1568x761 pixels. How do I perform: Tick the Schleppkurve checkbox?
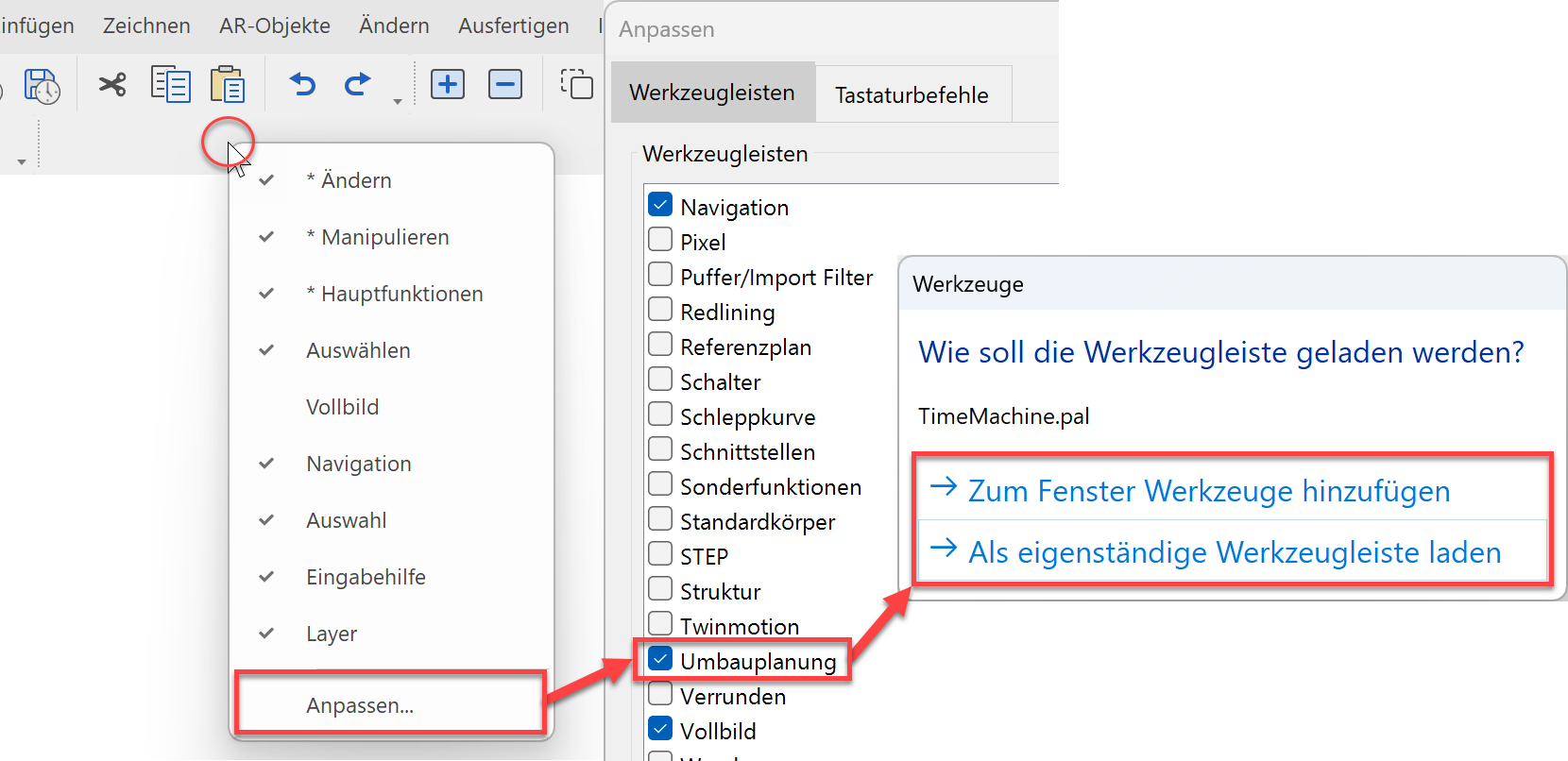[661, 415]
